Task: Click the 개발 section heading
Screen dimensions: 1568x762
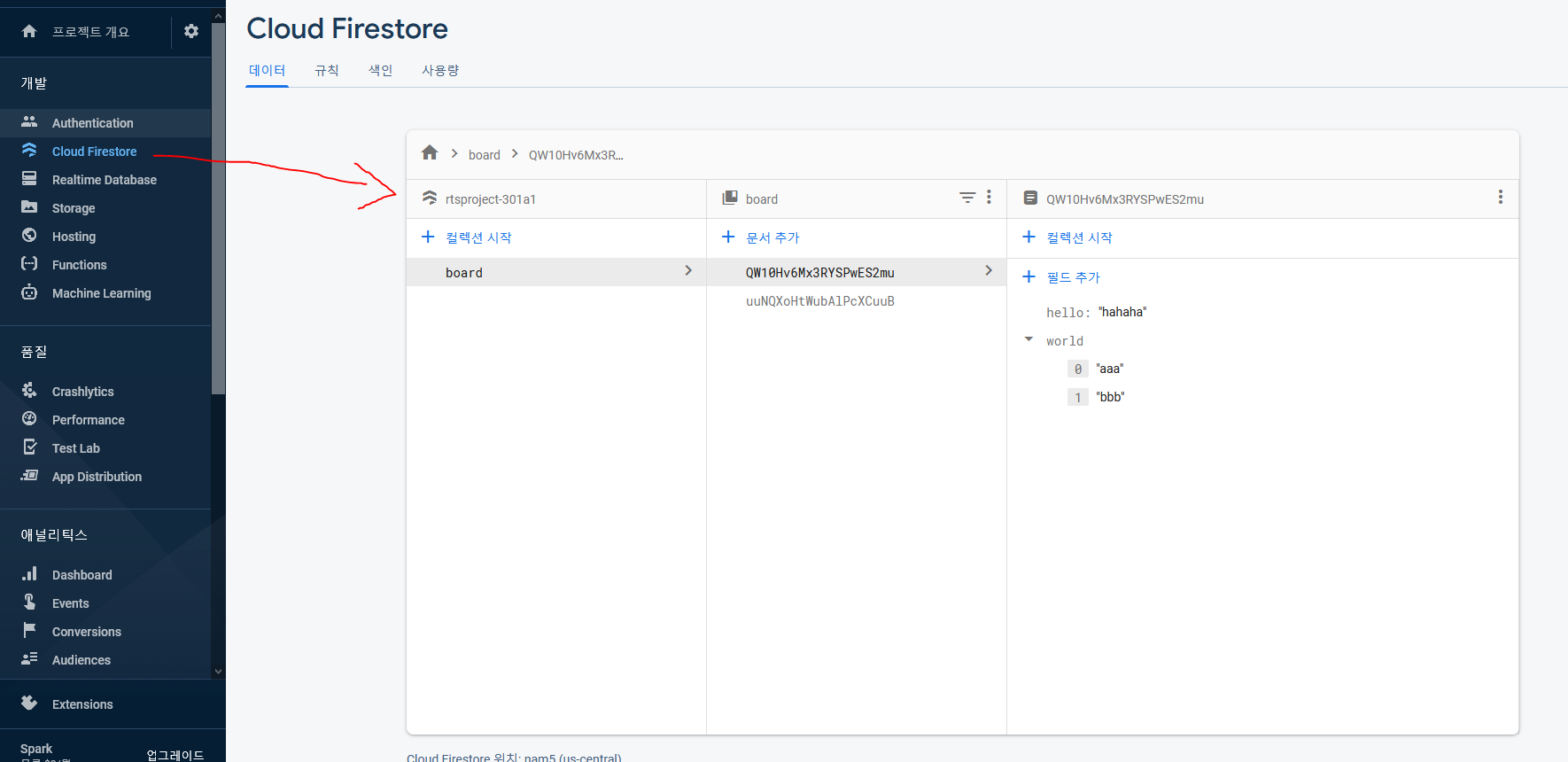Action: point(34,83)
